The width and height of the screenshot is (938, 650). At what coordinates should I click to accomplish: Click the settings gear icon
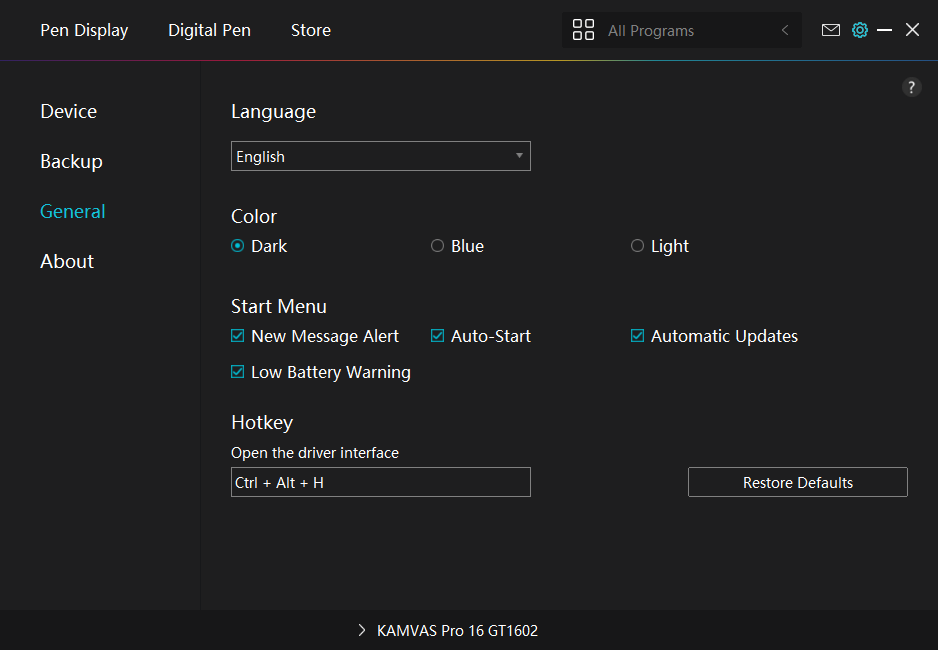[859, 30]
